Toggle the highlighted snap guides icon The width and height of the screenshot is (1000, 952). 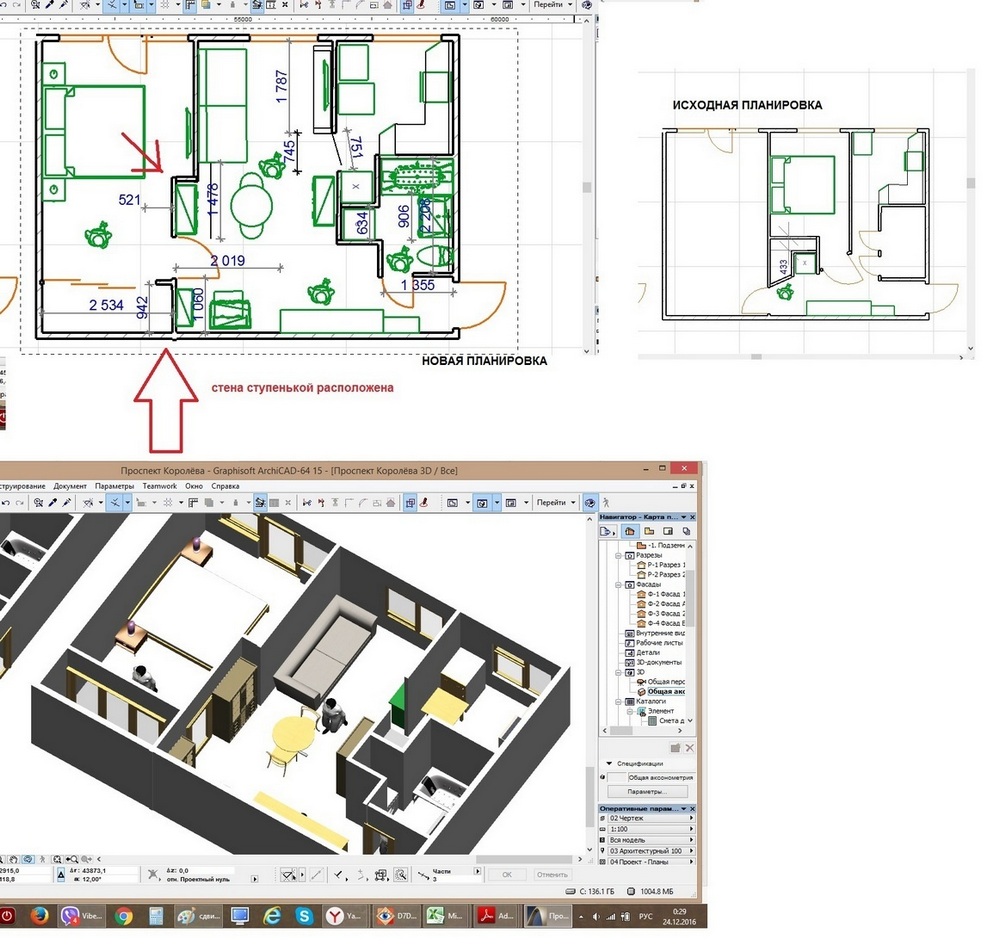coord(115,502)
